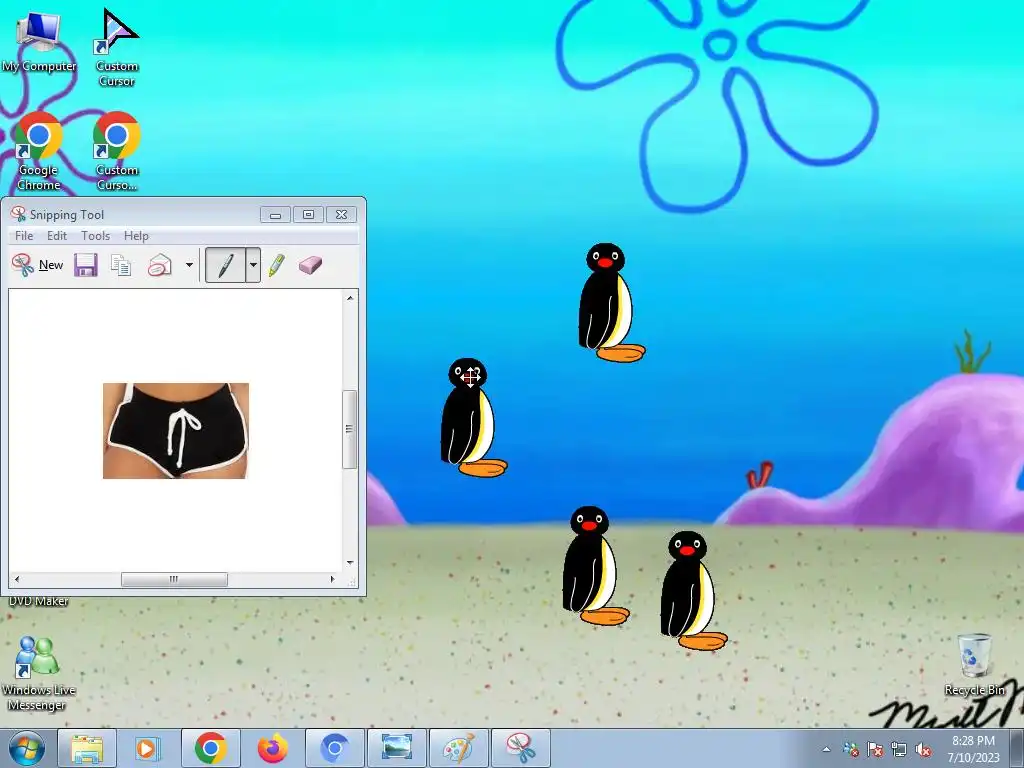Click the horizontal scrollbar thumb
Screen dimensions: 1024x768
(x=174, y=579)
